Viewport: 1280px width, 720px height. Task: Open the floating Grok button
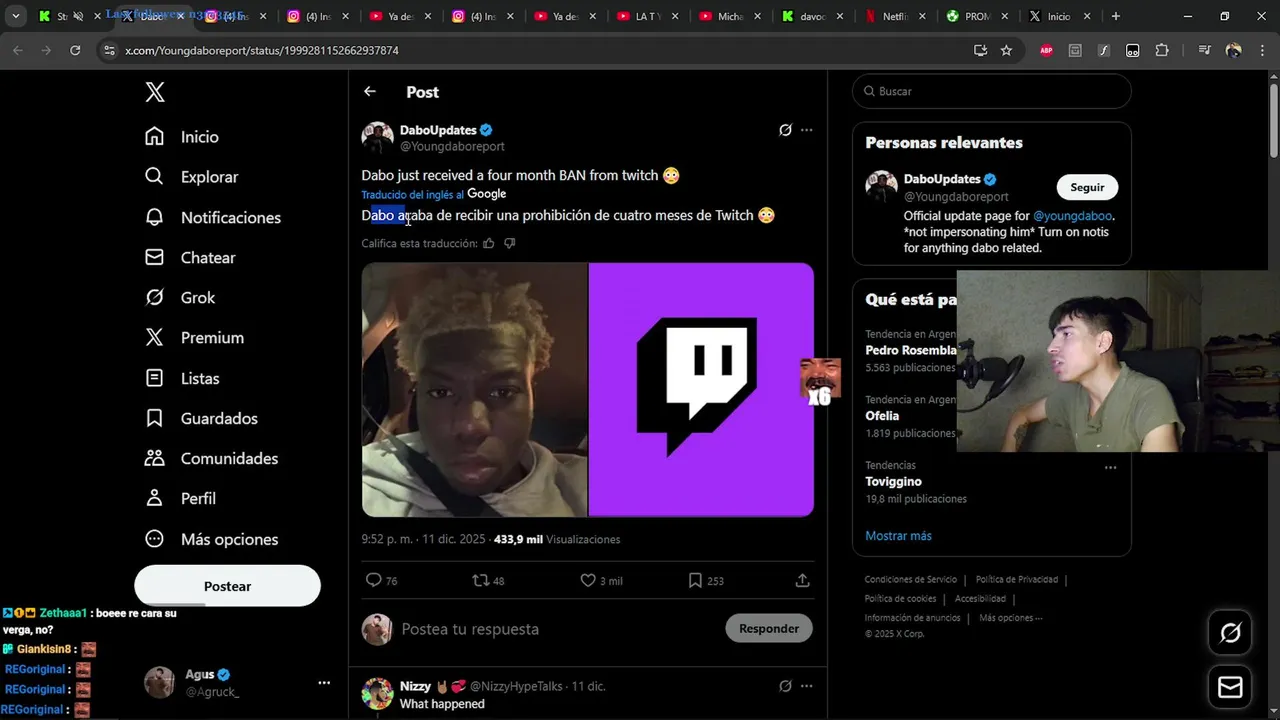point(1230,632)
